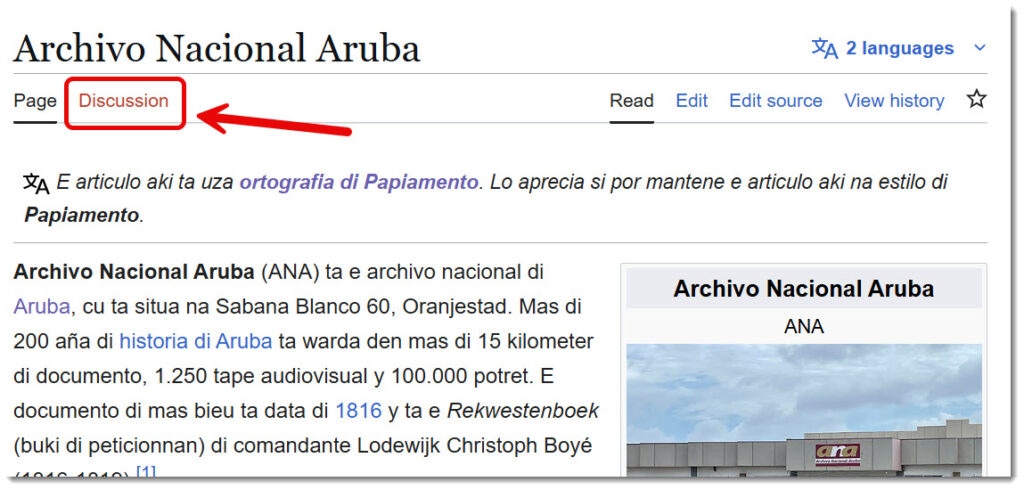The height and width of the screenshot is (490, 1024).
Task: Click the infobox title Archivo Nacional Aruba
Action: tap(803, 289)
